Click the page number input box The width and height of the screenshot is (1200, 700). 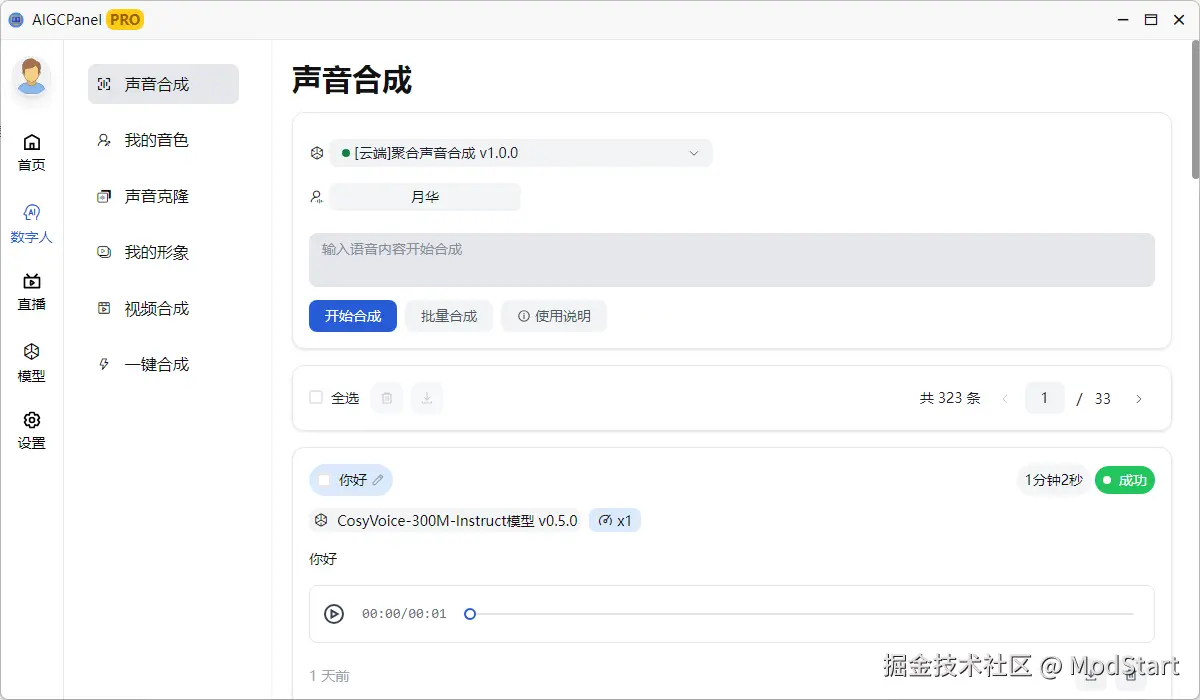1045,398
